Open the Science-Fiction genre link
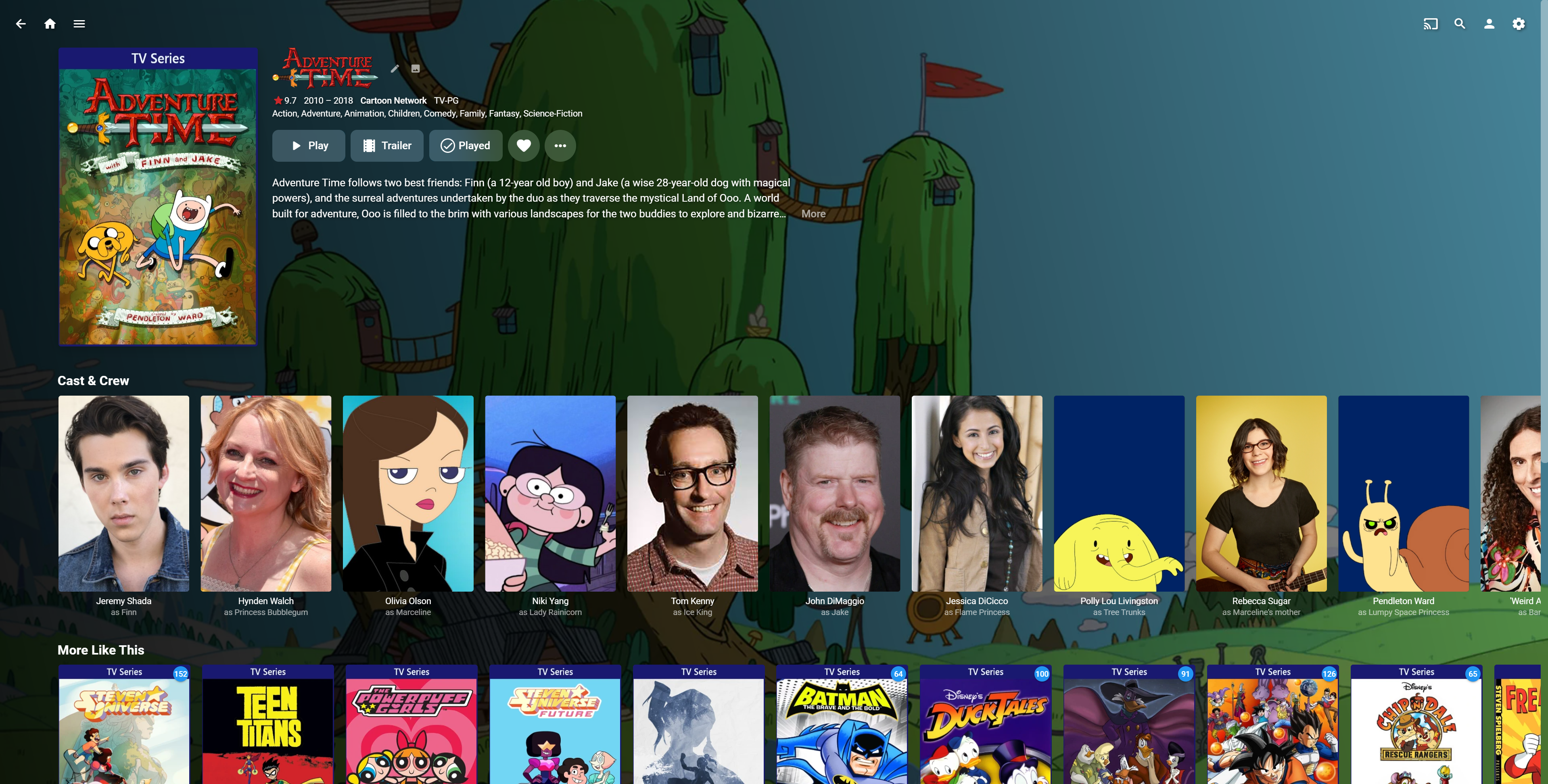The width and height of the screenshot is (1548, 784). 553,114
